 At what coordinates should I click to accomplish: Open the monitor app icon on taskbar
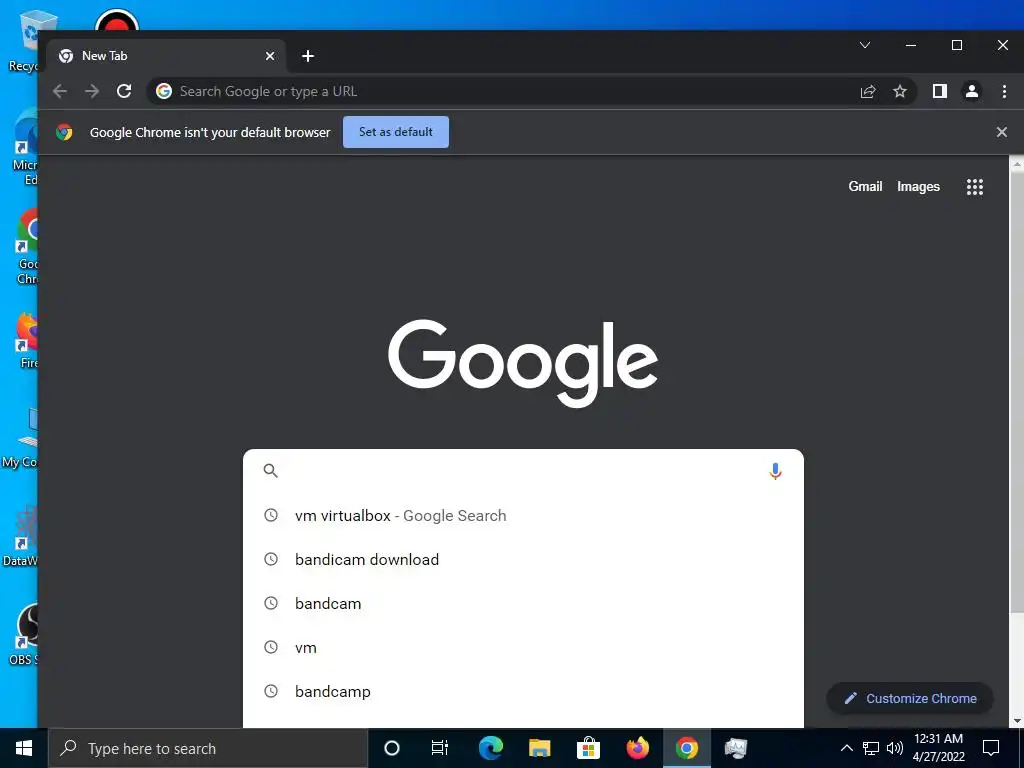(736, 748)
